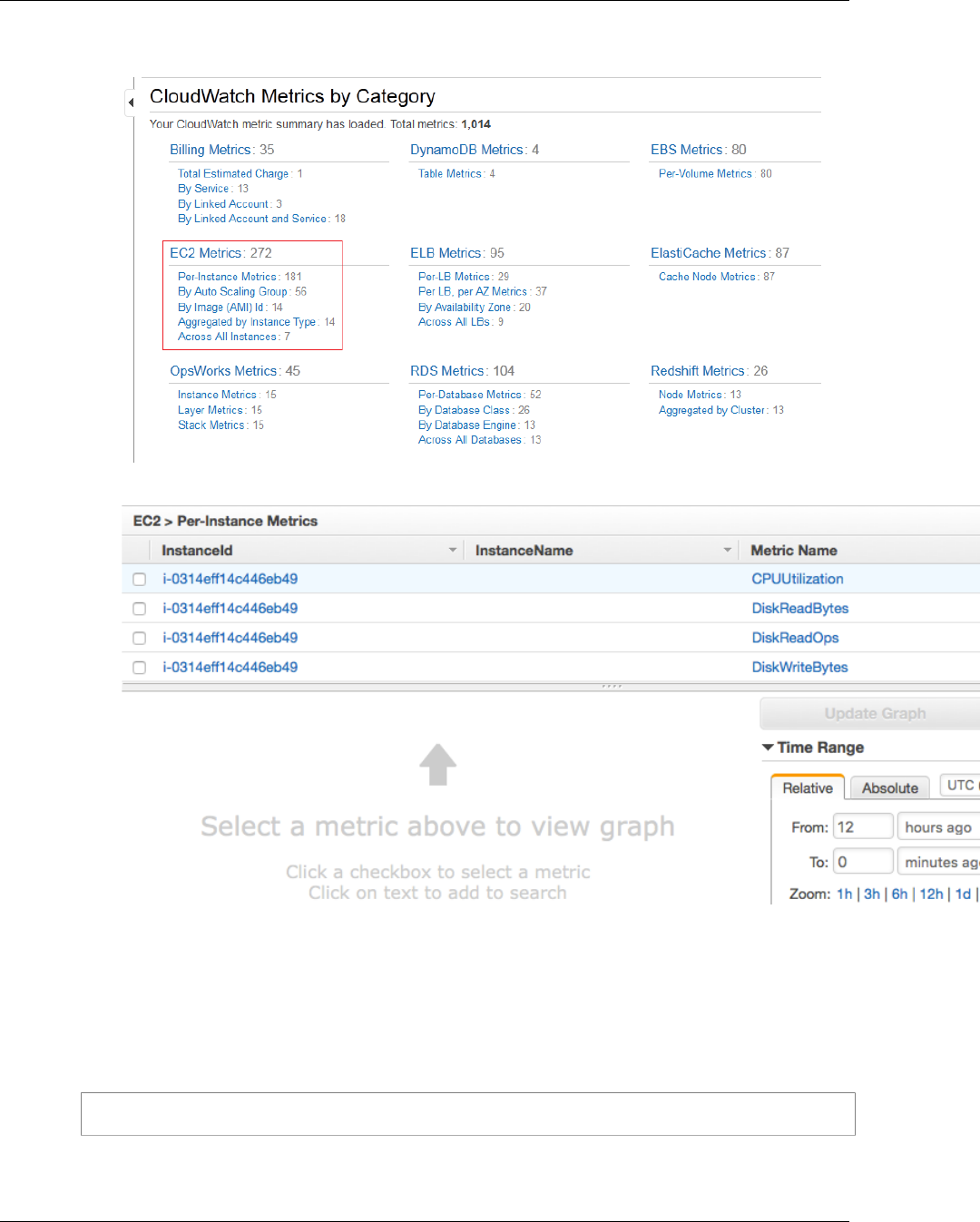Open By Auto Scaling Group metrics

(x=232, y=291)
